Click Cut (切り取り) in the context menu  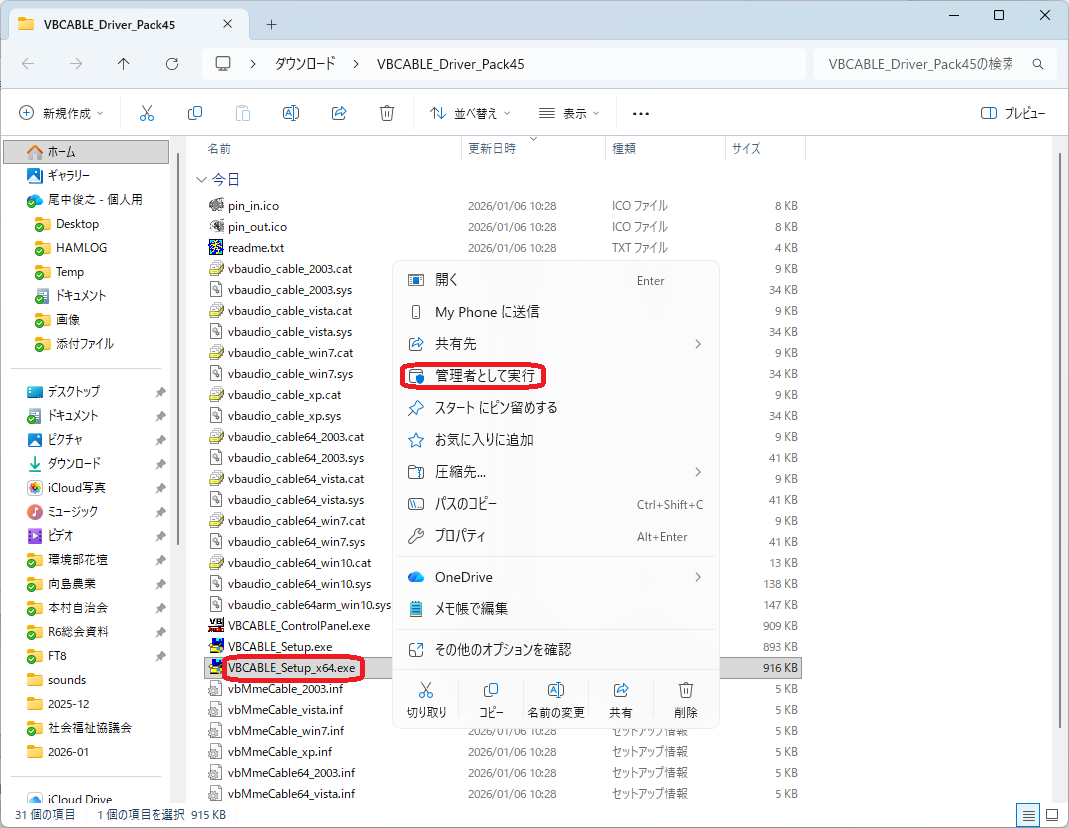426,700
